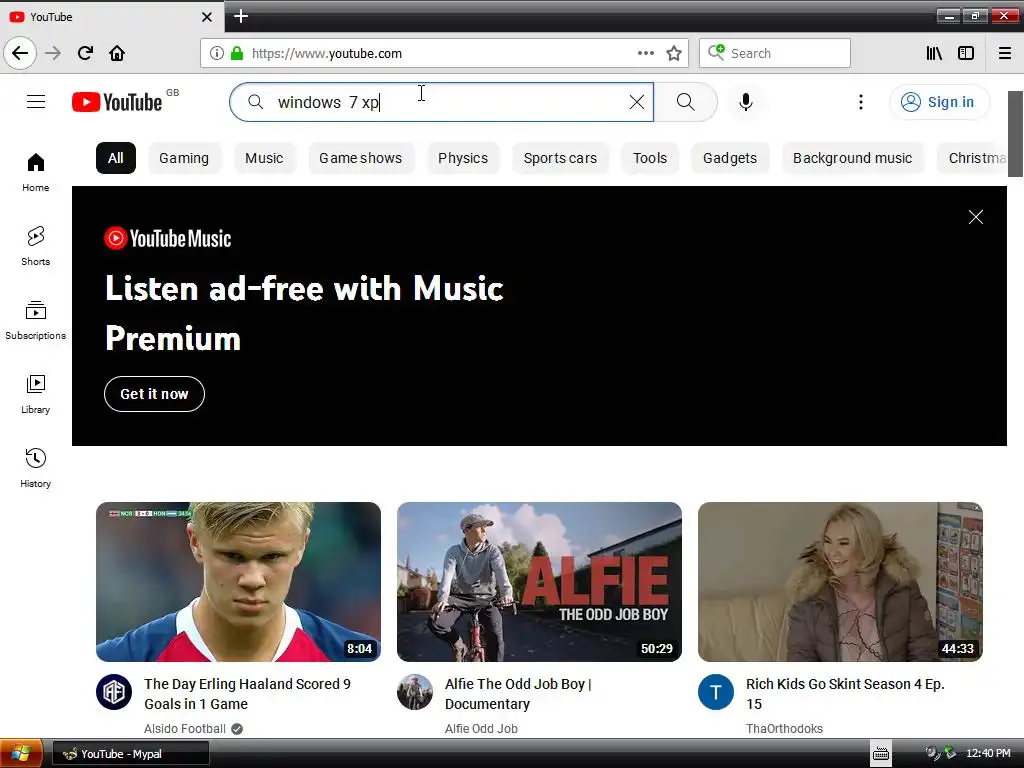The width and height of the screenshot is (1024, 768).
Task: Open the browser hamburger menu
Action: (x=1005, y=53)
